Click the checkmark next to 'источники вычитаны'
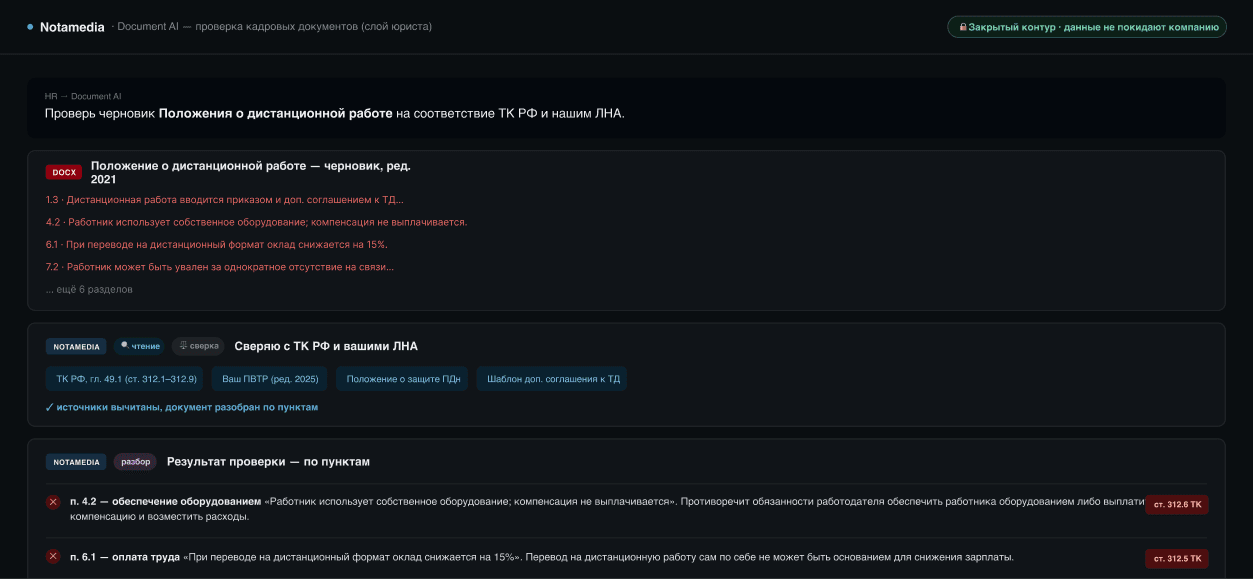 49,408
